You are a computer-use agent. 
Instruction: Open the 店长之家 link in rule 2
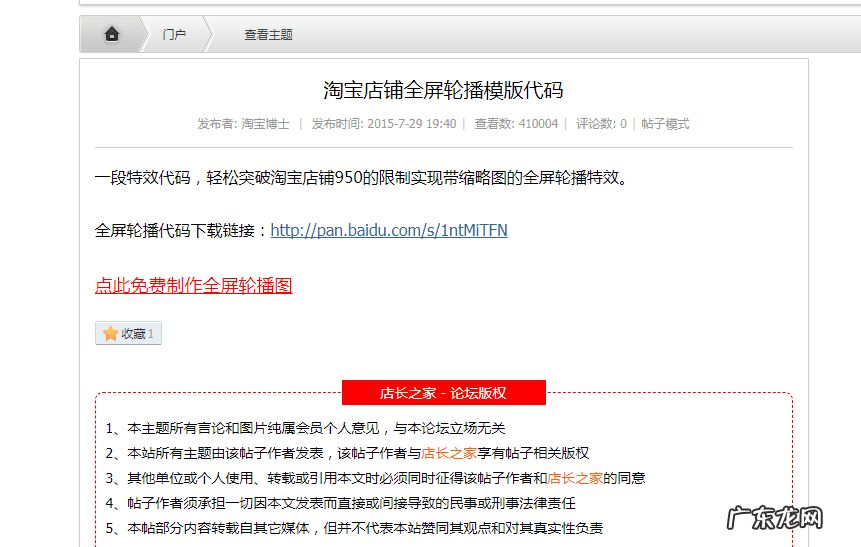tap(449, 453)
